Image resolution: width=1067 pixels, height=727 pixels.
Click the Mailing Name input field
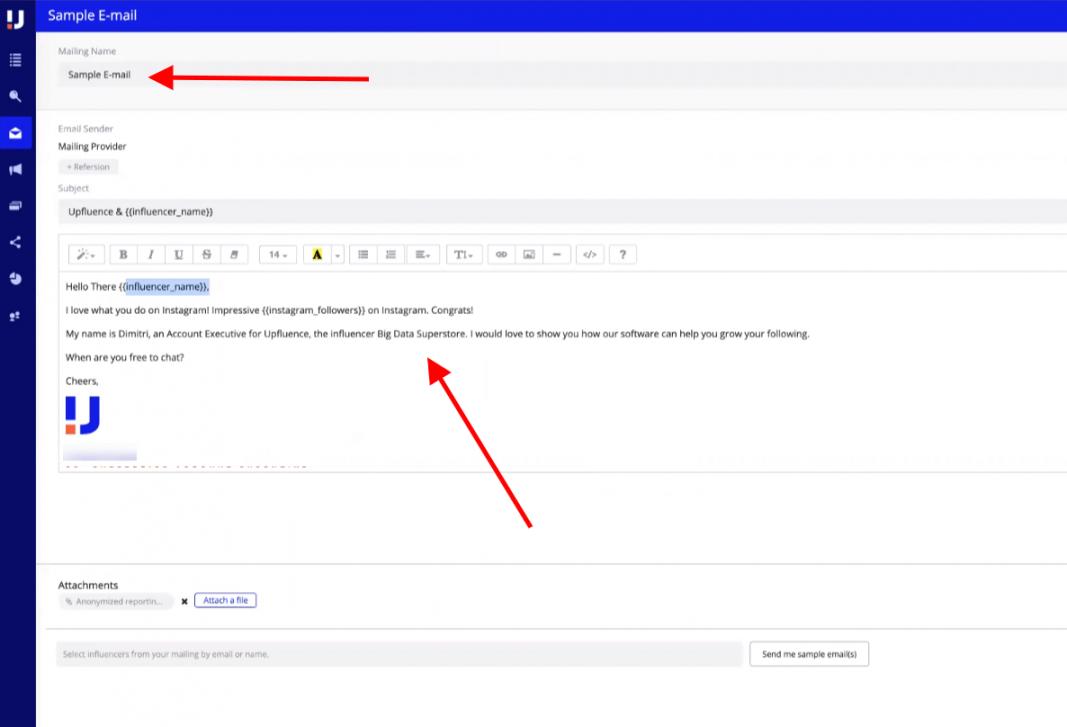[x=560, y=75]
